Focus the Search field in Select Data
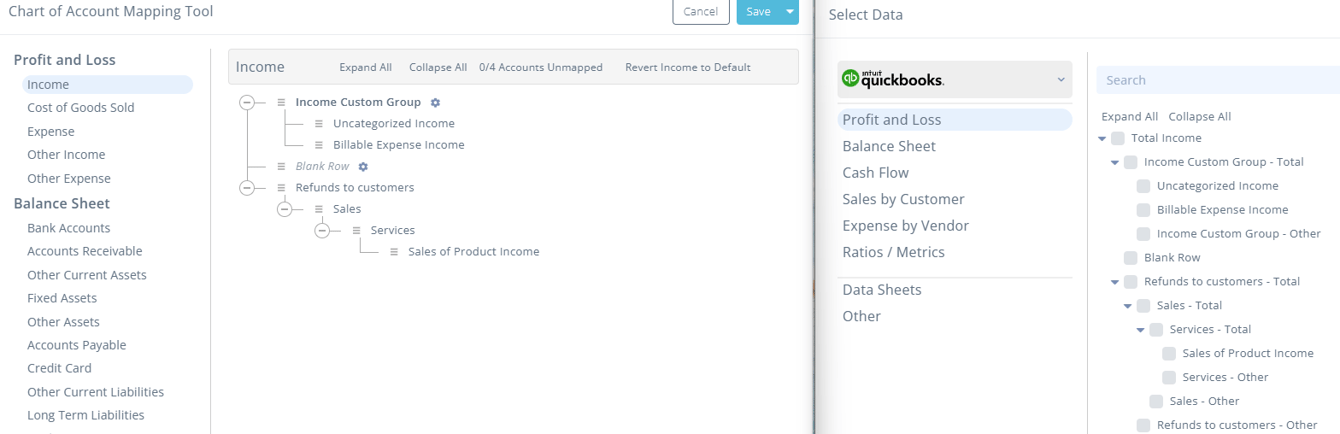Screen dimensions: 1340x434 coord(1218,80)
